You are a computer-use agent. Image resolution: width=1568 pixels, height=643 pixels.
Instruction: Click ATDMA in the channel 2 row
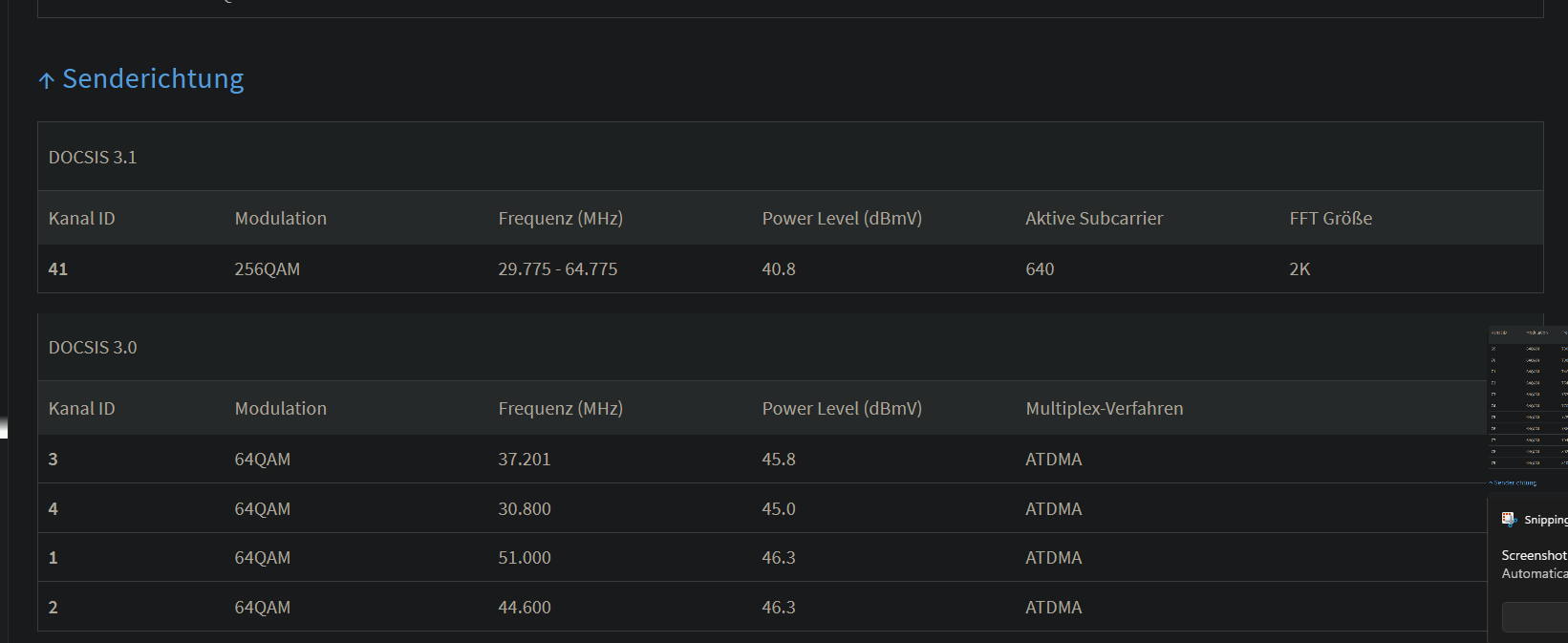pyautogui.click(x=1053, y=608)
